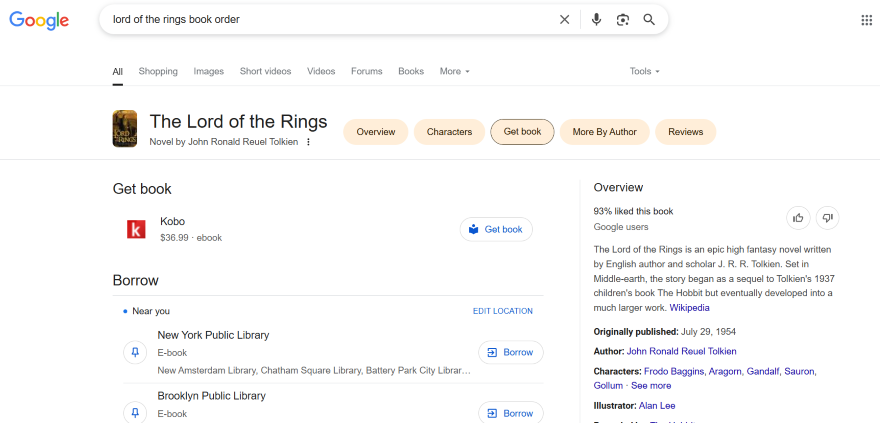Viewport: 880px width, 423px height.
Task: Select the All results tab
Action: (117, 71)
